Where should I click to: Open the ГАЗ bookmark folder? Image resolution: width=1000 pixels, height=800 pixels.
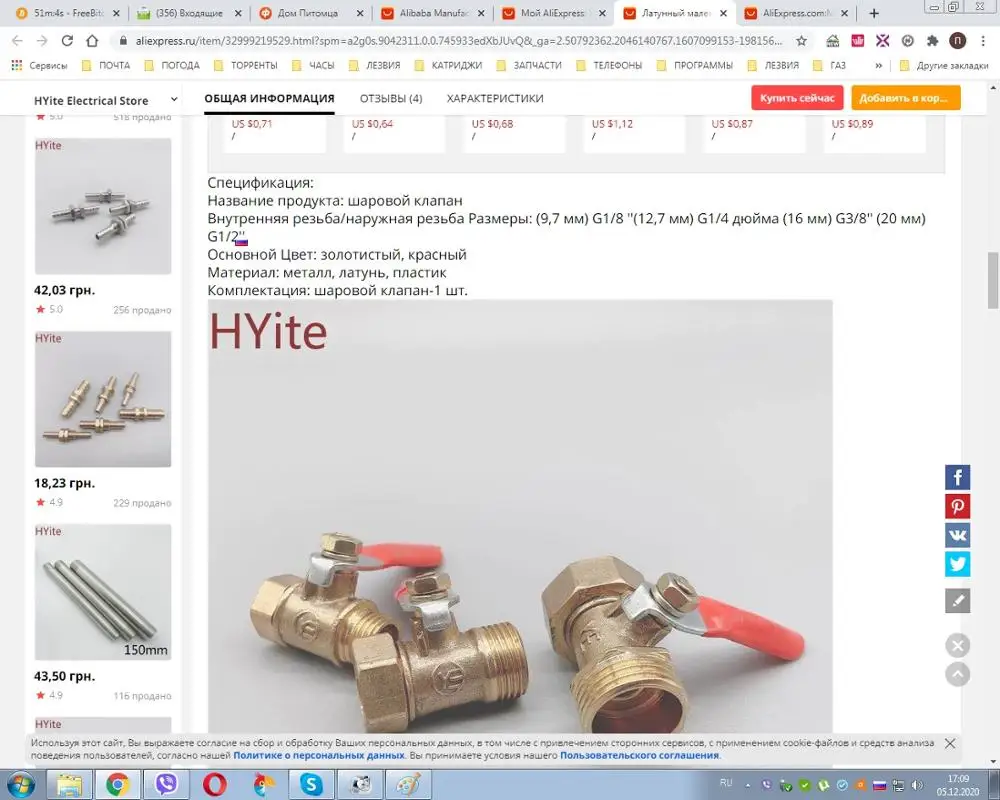point(829,65)
